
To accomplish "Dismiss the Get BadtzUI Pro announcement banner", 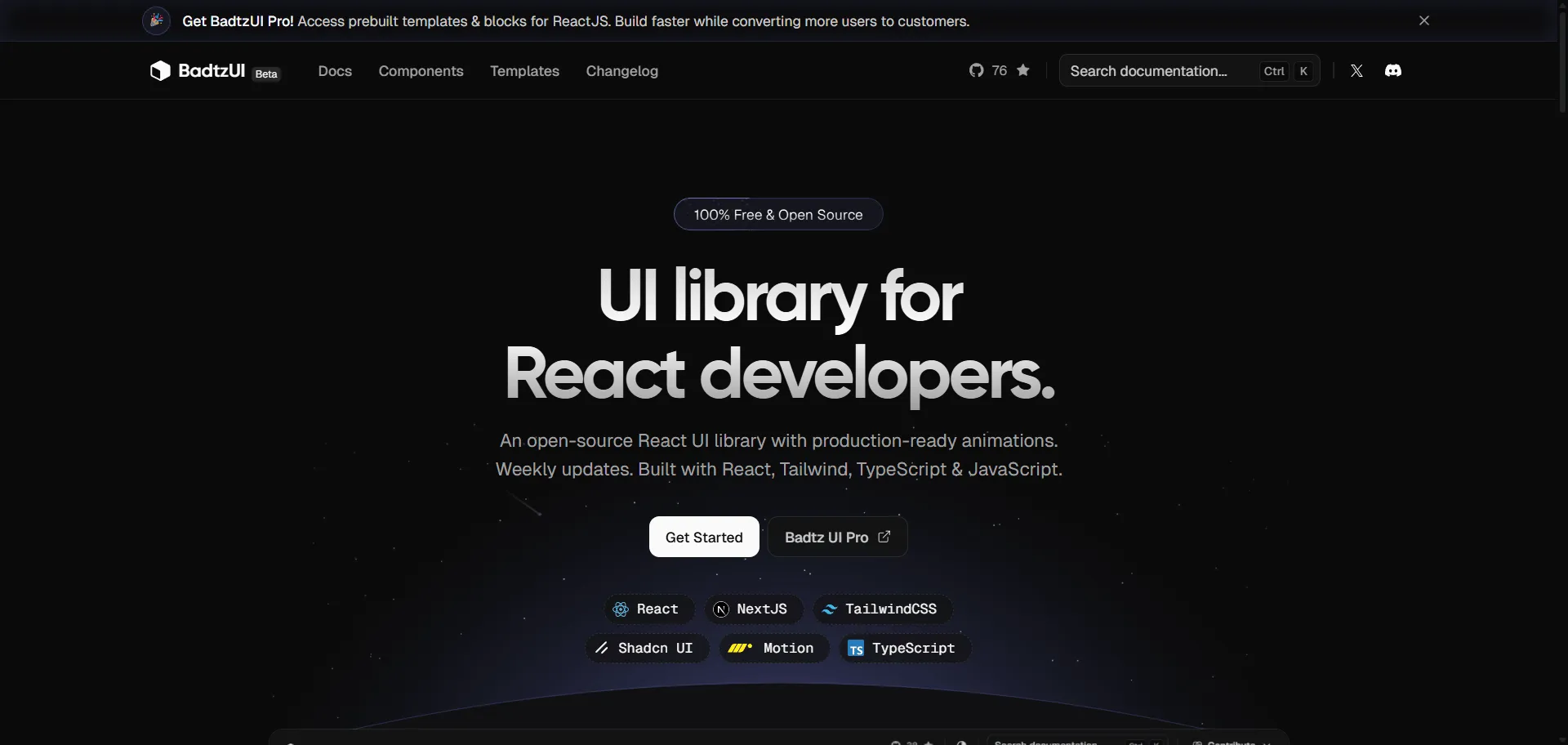I will (x=1424, y=20).
